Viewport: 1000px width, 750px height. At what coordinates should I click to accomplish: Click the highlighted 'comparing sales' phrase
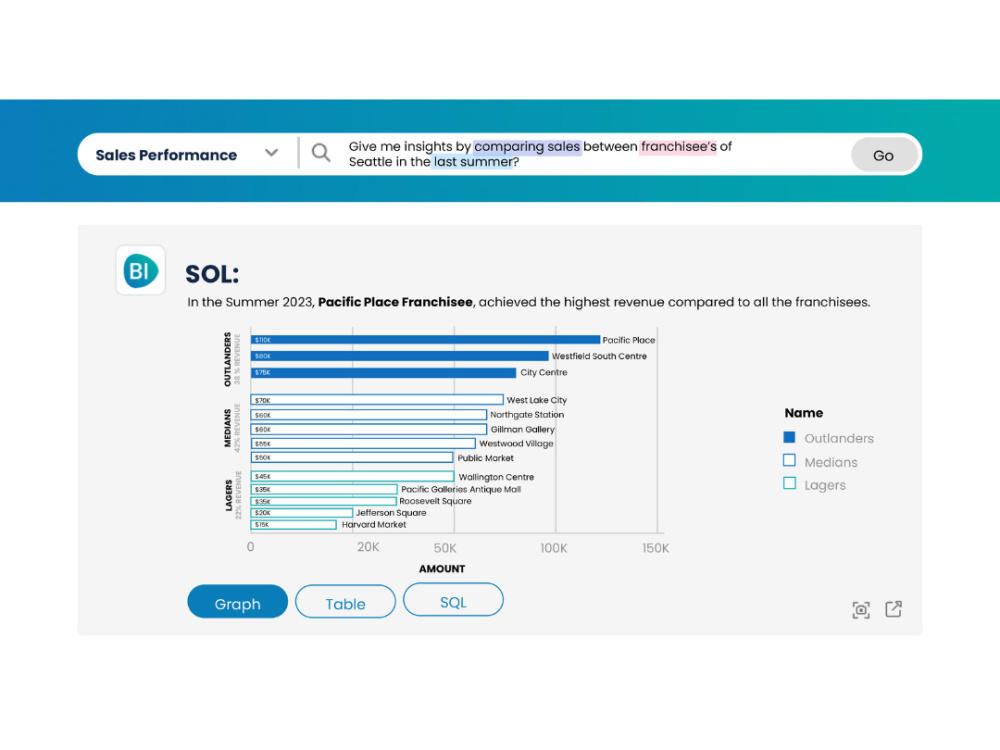[527, 147]
